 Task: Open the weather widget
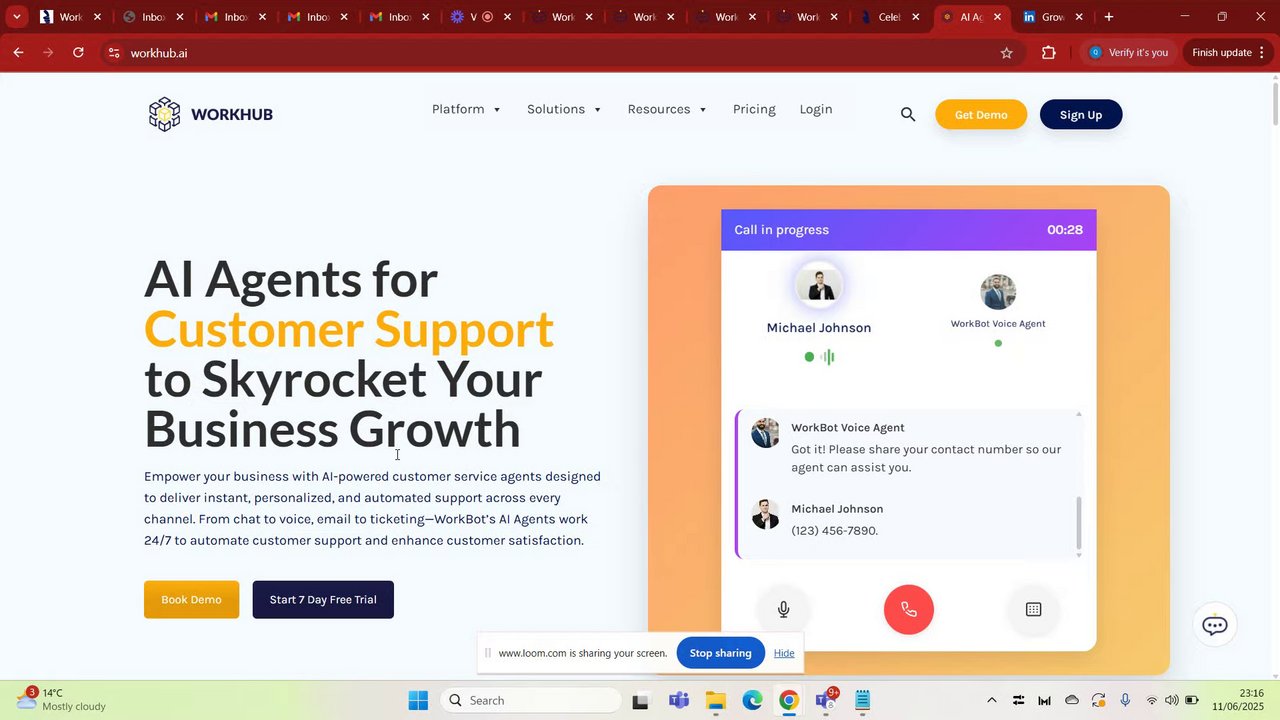[x=62, y=700]
